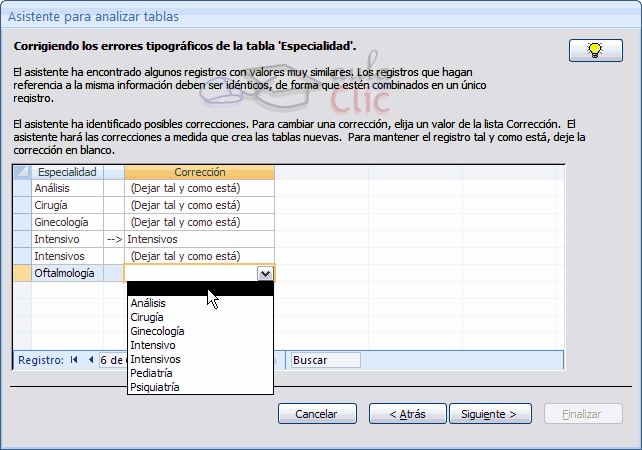Go to previous record in navigator
This screenshot has width=642, height=450.
tap(90, 360)
